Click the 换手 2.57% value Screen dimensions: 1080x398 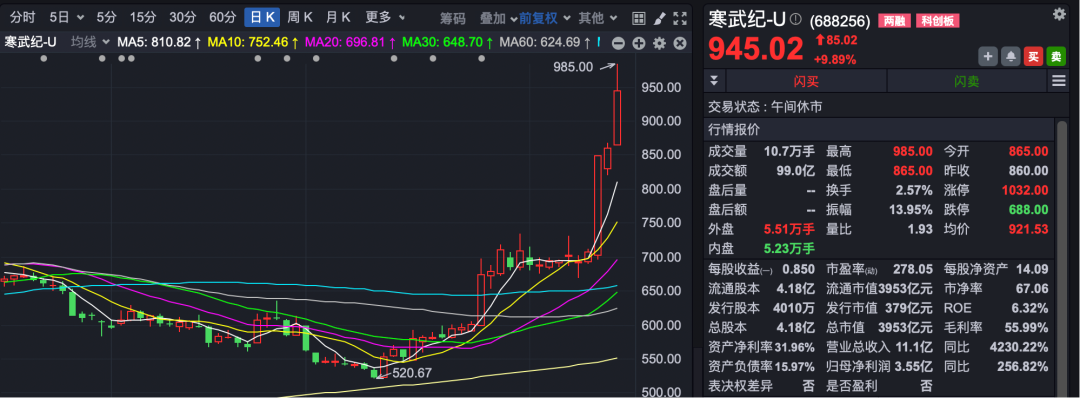(x=915, y=190)
